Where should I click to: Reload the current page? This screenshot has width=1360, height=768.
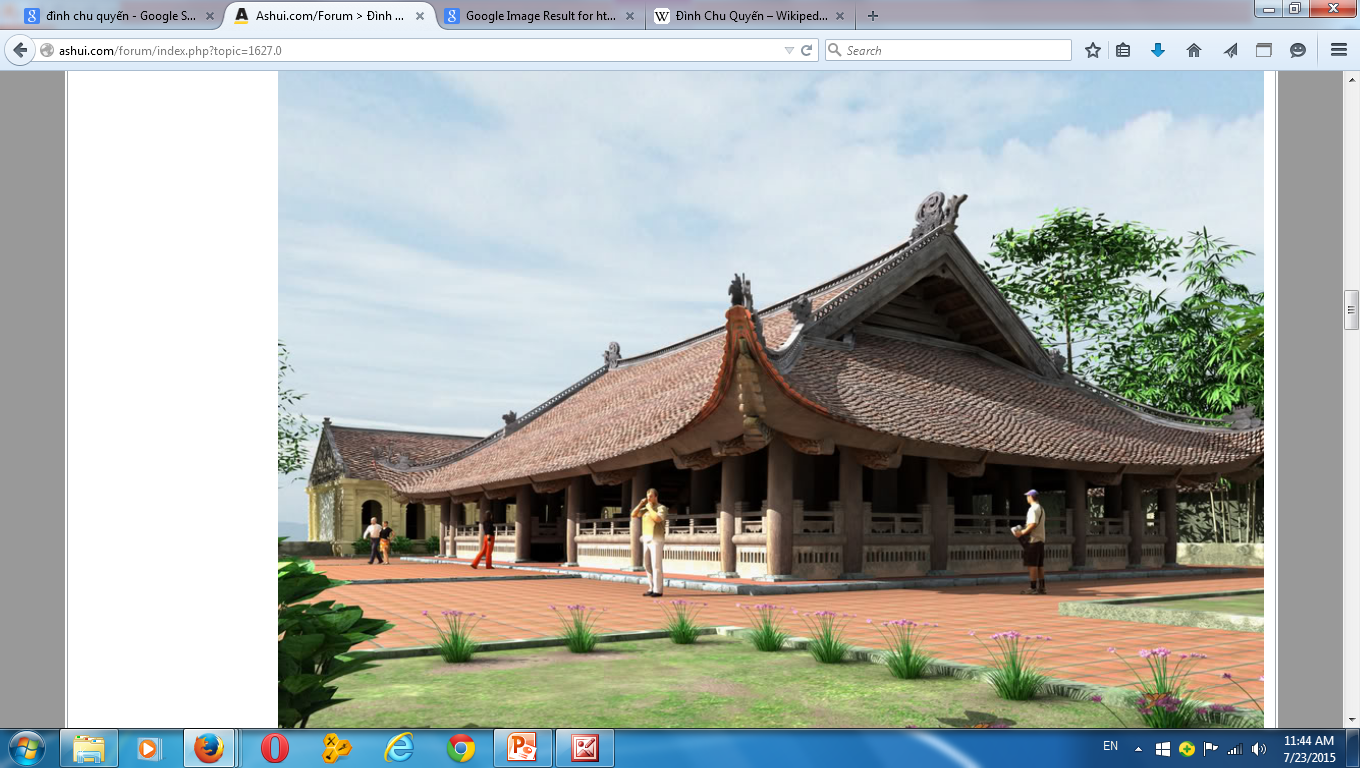coord(806,50)
